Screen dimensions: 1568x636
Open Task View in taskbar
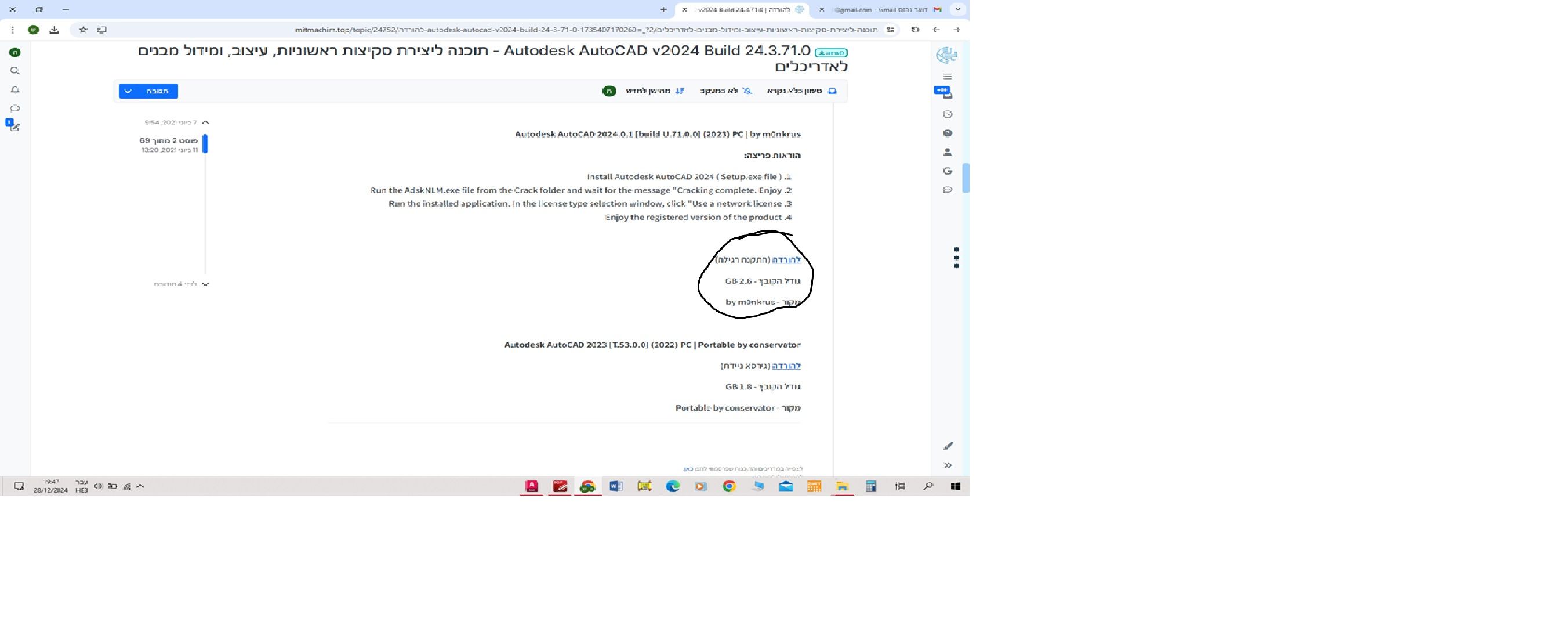[x=899, y=486]
